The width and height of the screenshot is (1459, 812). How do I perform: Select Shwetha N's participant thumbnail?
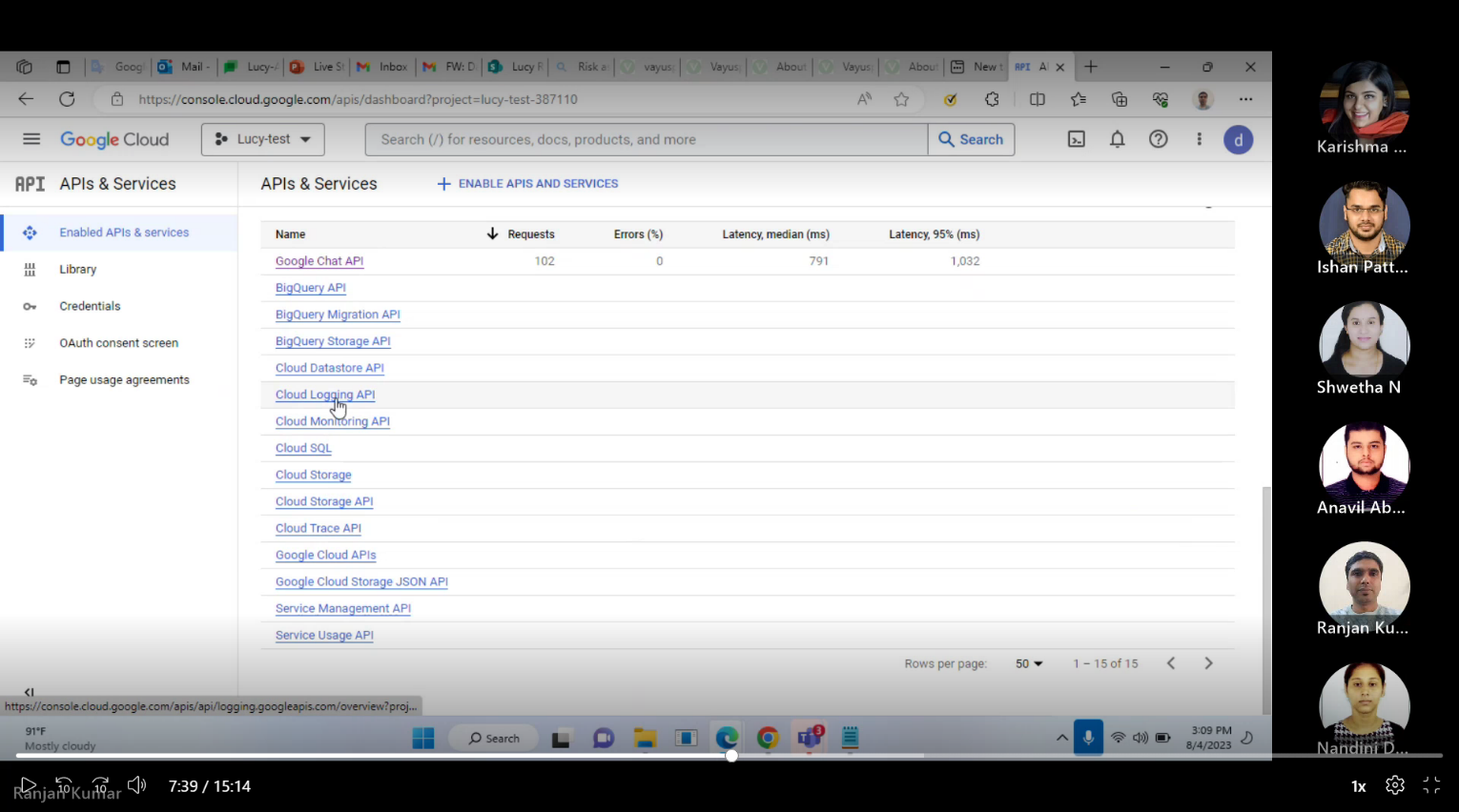point(1364,345)
